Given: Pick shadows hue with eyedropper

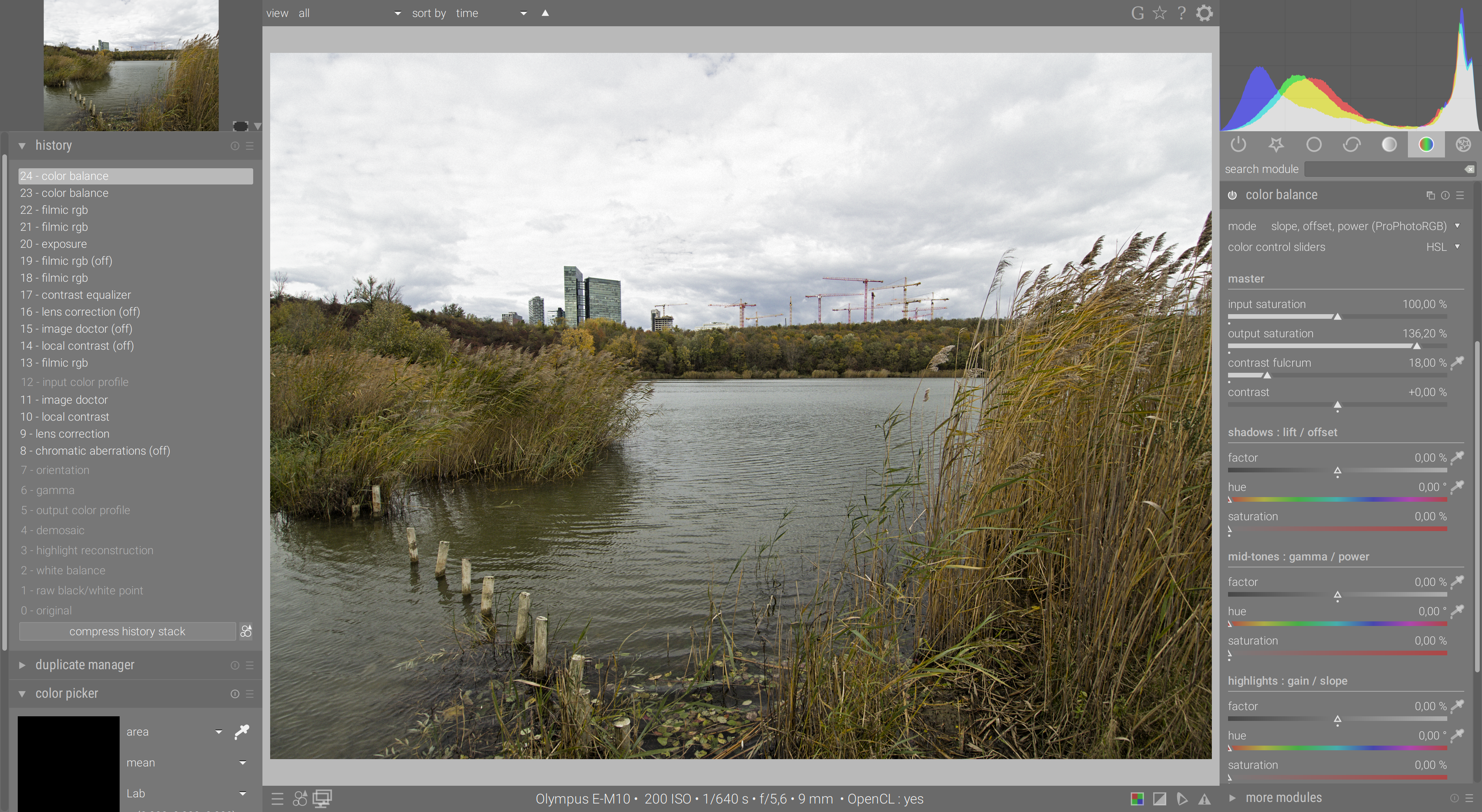Looking at the screenshot, I should (1457, 487).
